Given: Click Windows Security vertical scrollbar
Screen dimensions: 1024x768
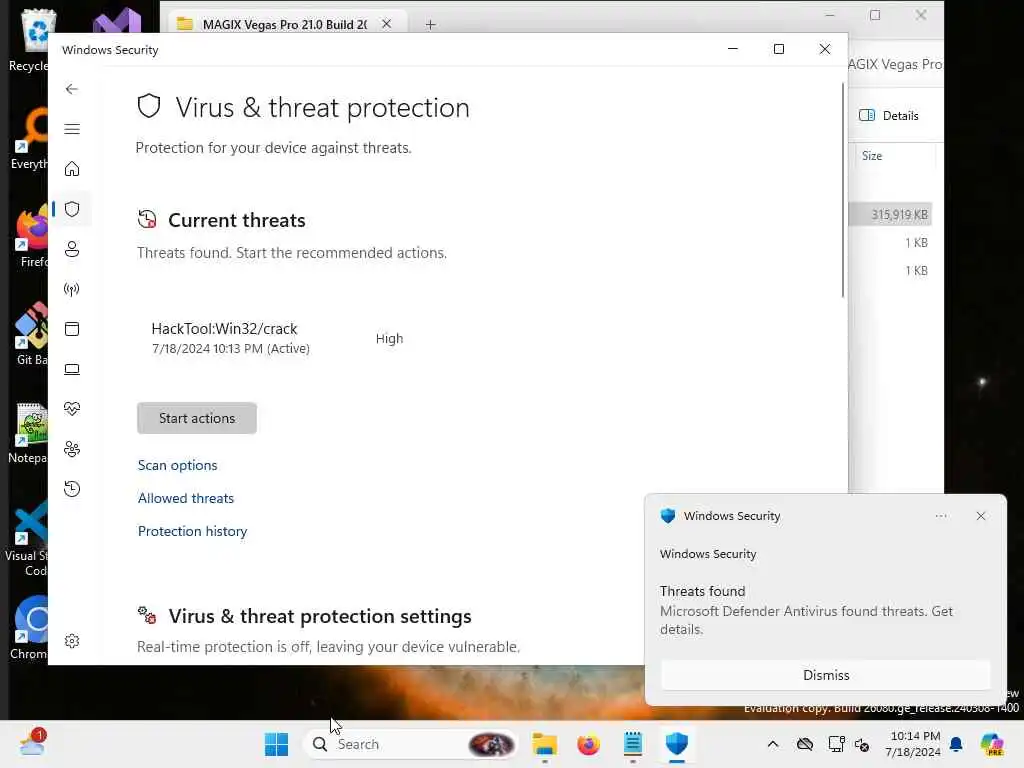Looking at the screenshot, I should [x=842, y=191].
